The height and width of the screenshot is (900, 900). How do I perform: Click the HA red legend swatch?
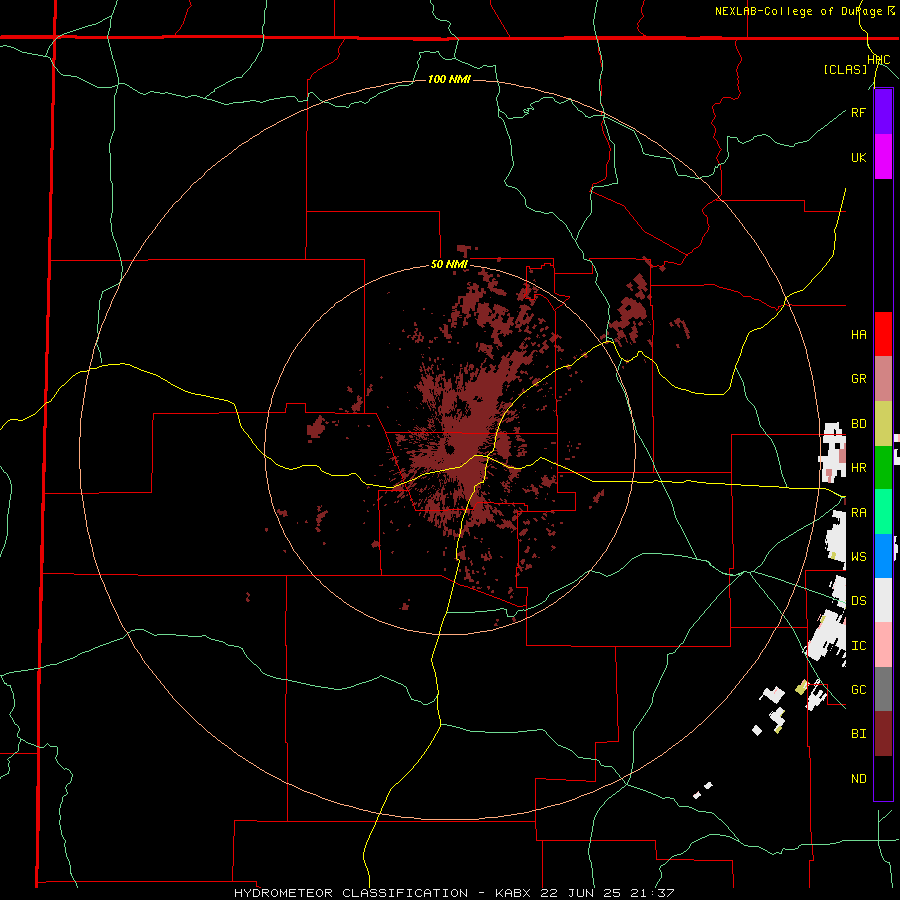point(883,334)
